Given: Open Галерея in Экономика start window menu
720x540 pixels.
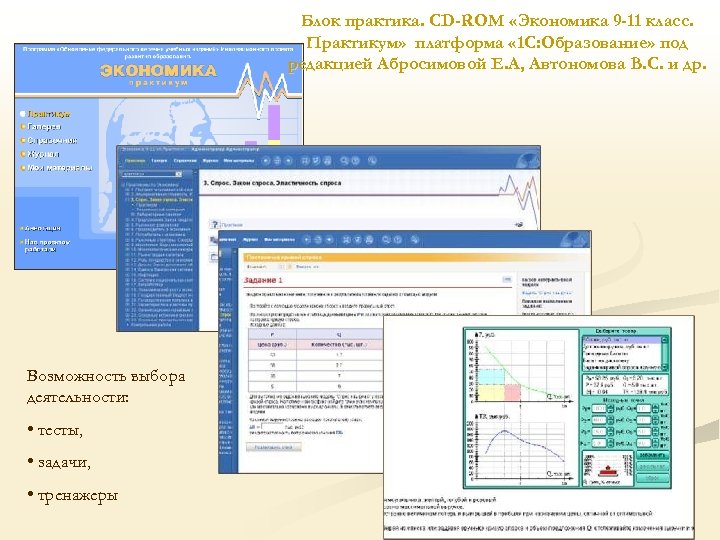Looking at the screenshot, I should pos(44,126).
